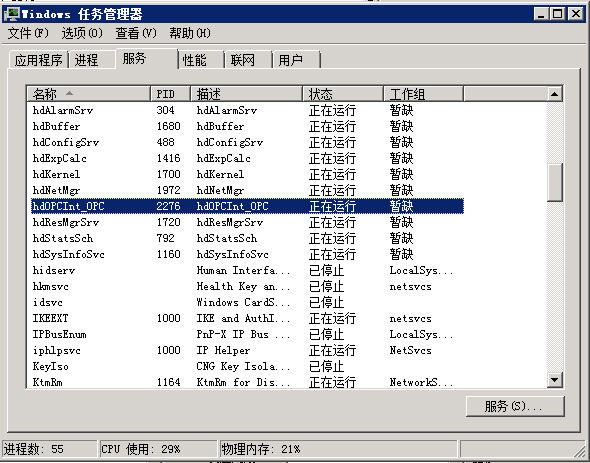Open the 帮助(H) menu
The height and width of the screenshot is (463, 590).
190,33
